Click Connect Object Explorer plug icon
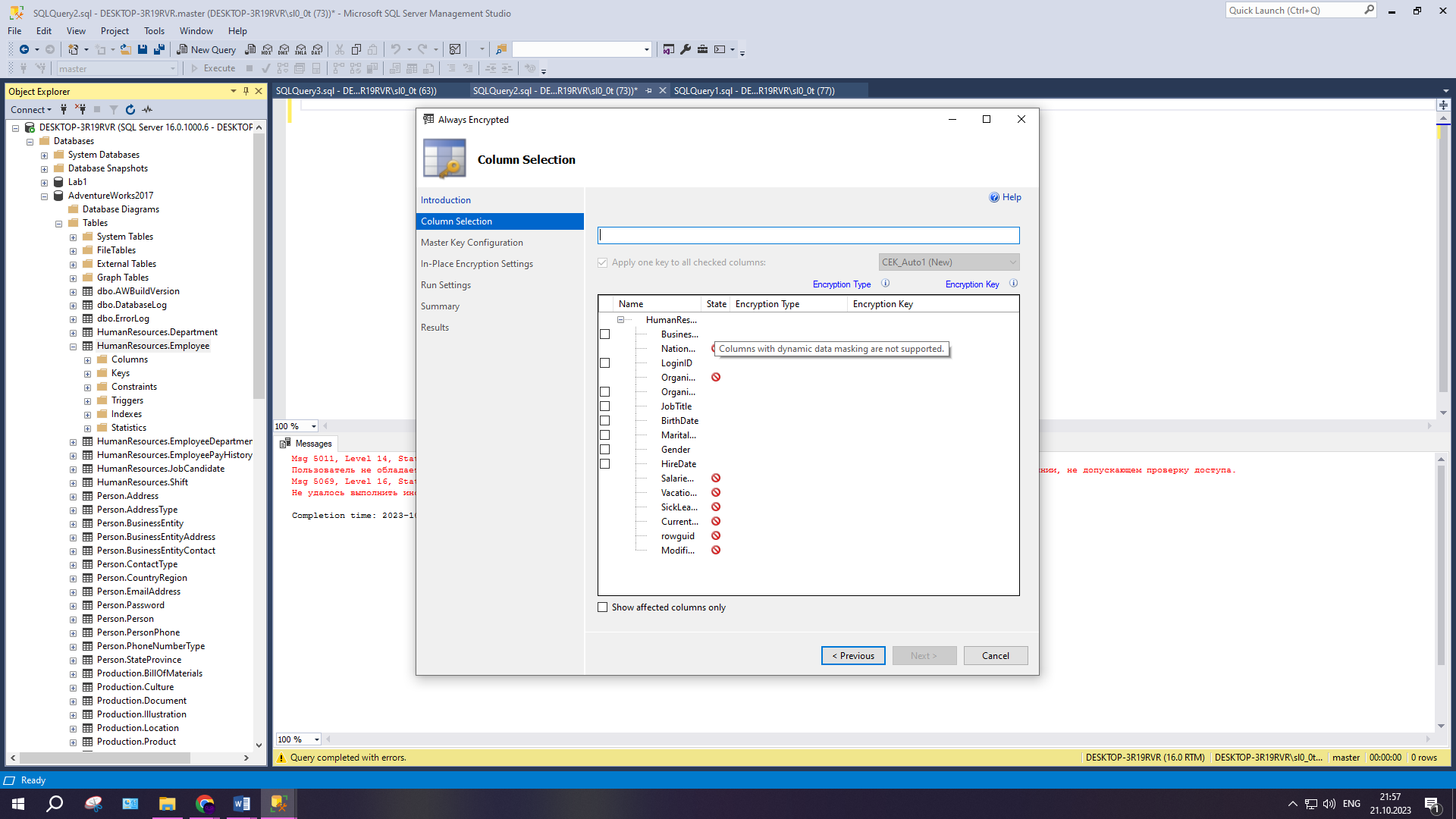This screenshot has height=819, width=1456. click(64, 110)
